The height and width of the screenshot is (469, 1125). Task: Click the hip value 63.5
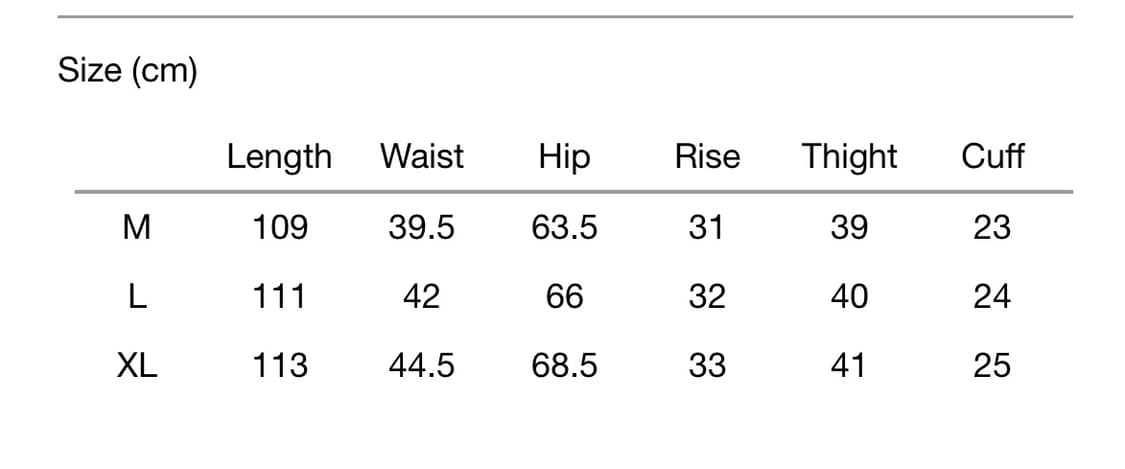[564, 228]
